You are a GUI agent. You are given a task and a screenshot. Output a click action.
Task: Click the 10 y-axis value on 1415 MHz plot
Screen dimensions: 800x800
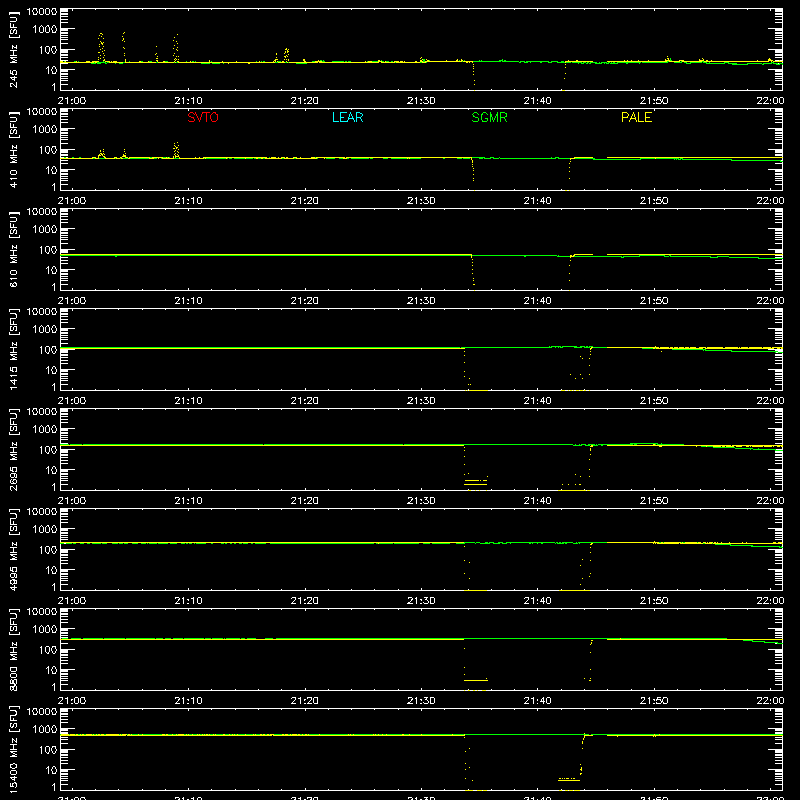[51, 370]
